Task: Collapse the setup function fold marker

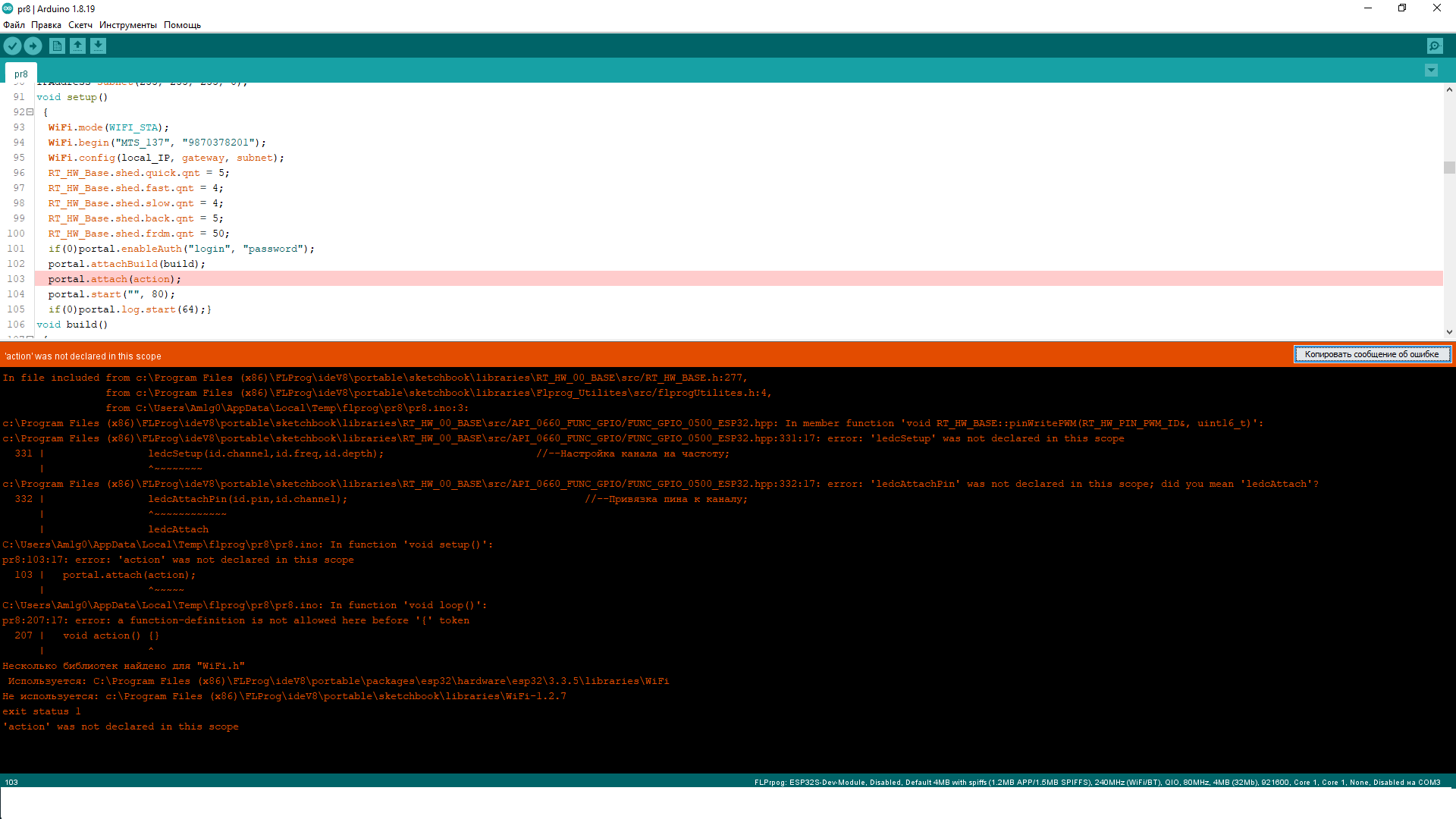Action: click(x=30, y=112)
